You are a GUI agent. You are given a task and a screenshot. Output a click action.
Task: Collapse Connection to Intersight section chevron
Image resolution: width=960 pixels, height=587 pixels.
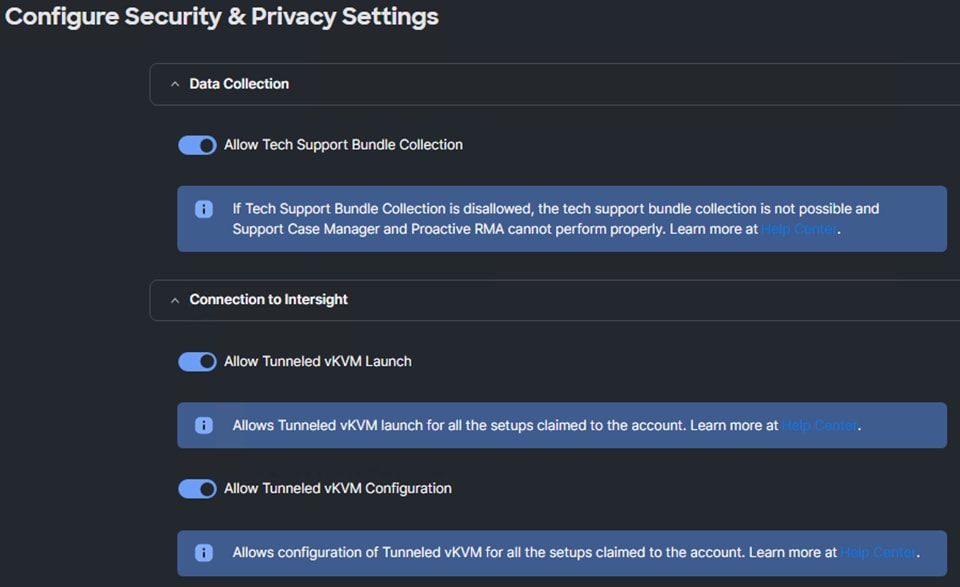[x=175, y=300]
